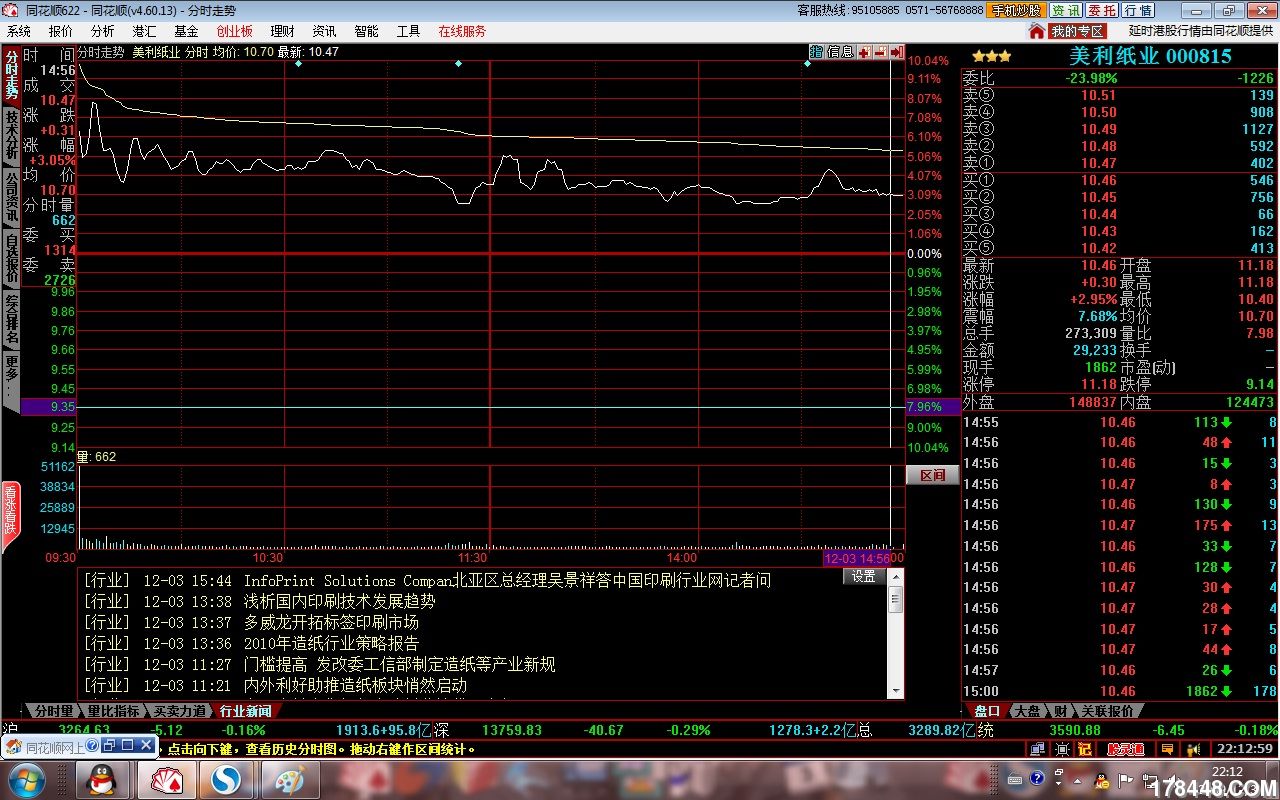
Task: Switch to 分时量 tab
Action: tap(53, 711)
